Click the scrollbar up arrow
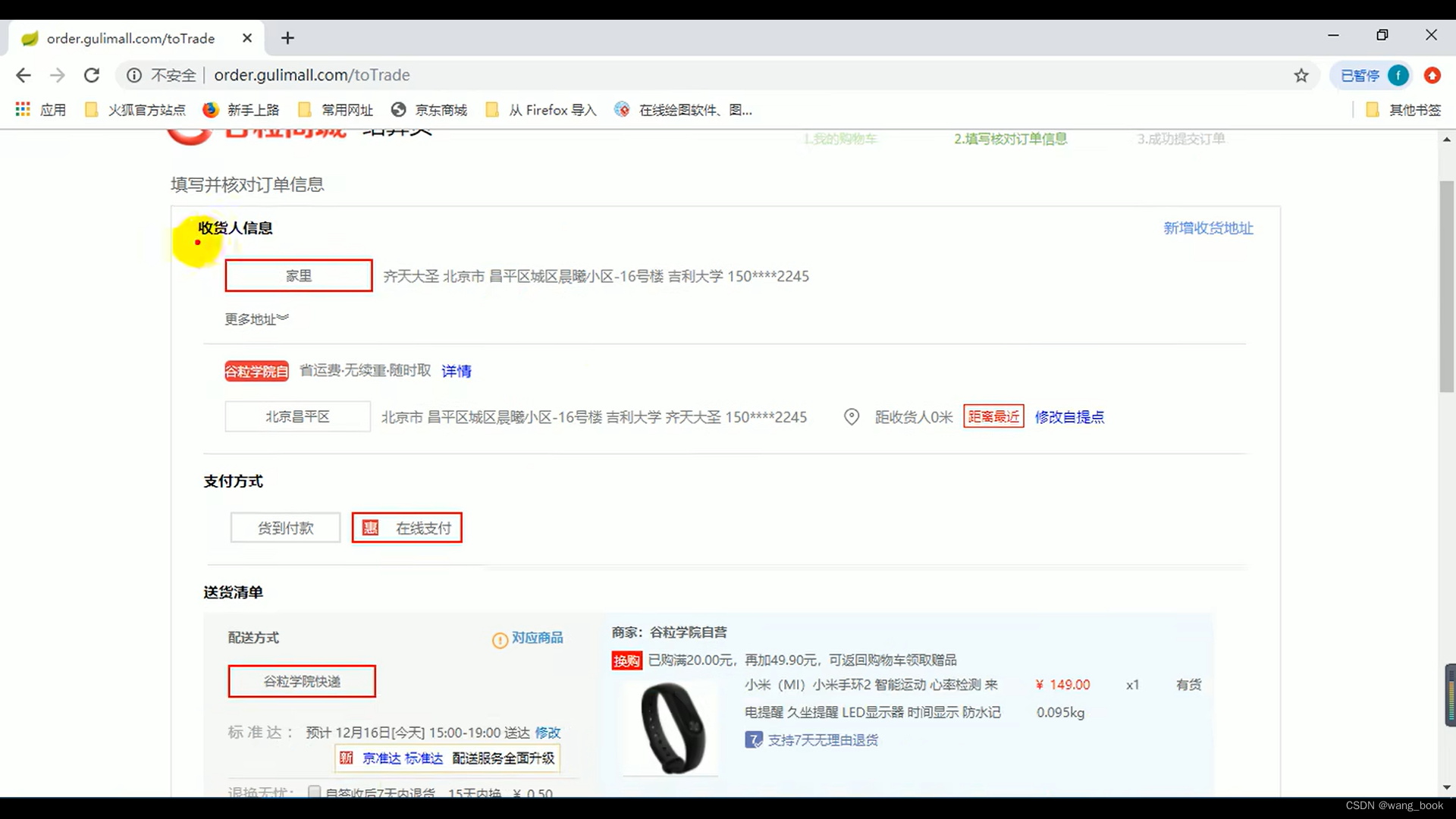The image size is (1456, 819). coord(1447,140)
